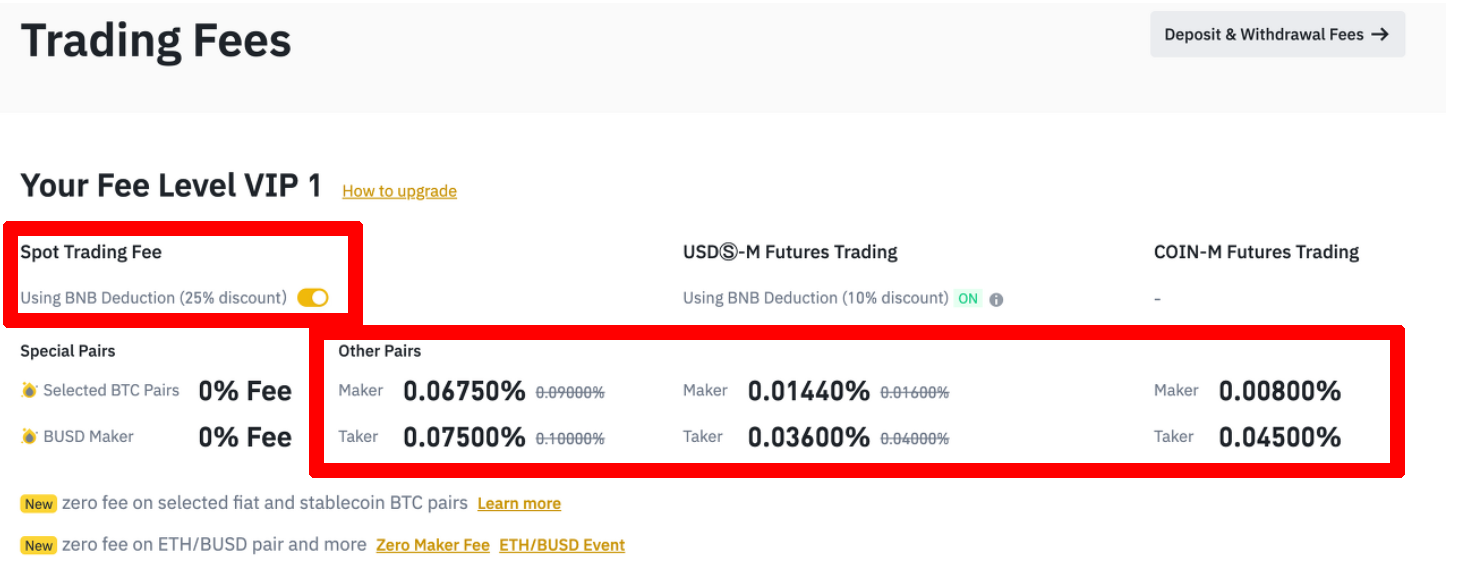Click the 0% Fee value for Selected BTC Pairs
The width and height of the screenshot is (1462, 578).
pyautogui.click(x=245, y=391)
